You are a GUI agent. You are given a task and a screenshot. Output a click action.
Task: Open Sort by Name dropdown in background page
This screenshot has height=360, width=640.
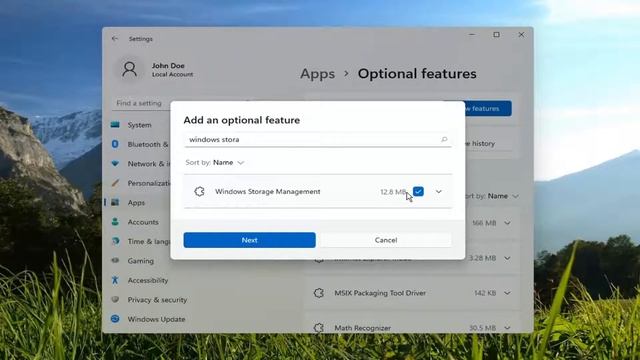click(492, 196)
